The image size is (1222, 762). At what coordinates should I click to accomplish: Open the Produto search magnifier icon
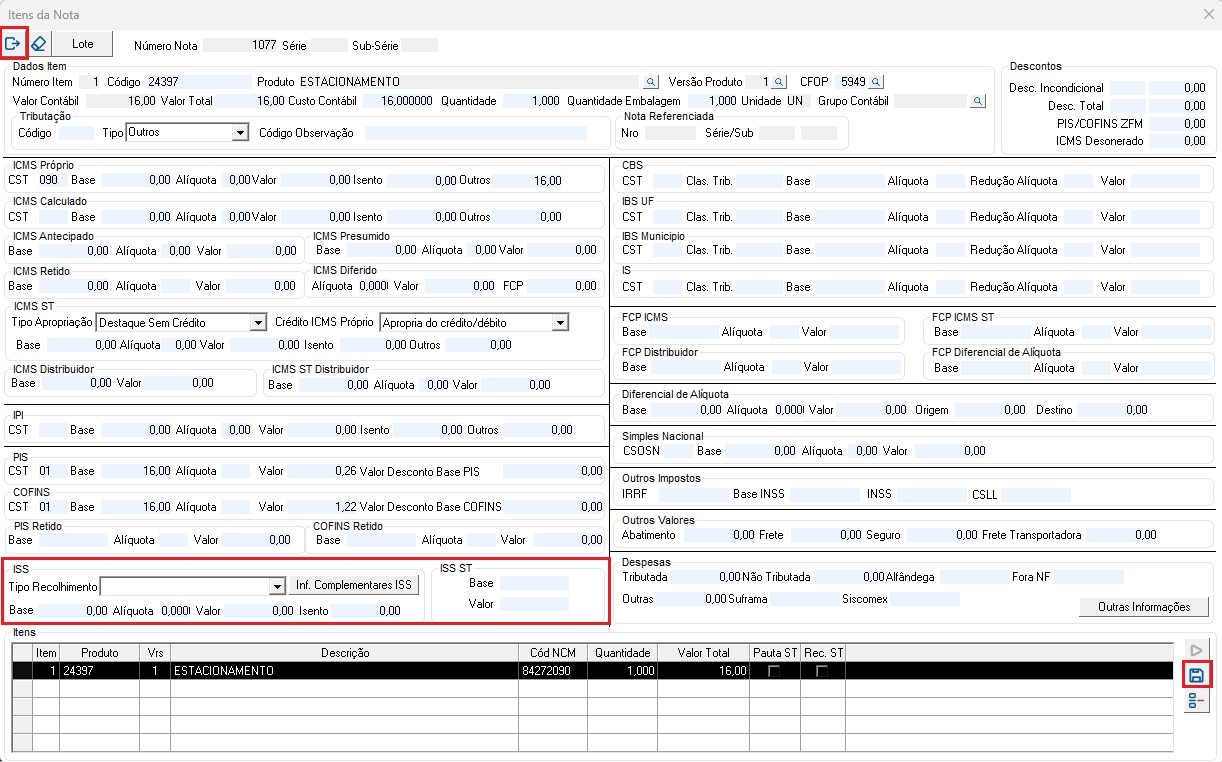pos(650,82)
